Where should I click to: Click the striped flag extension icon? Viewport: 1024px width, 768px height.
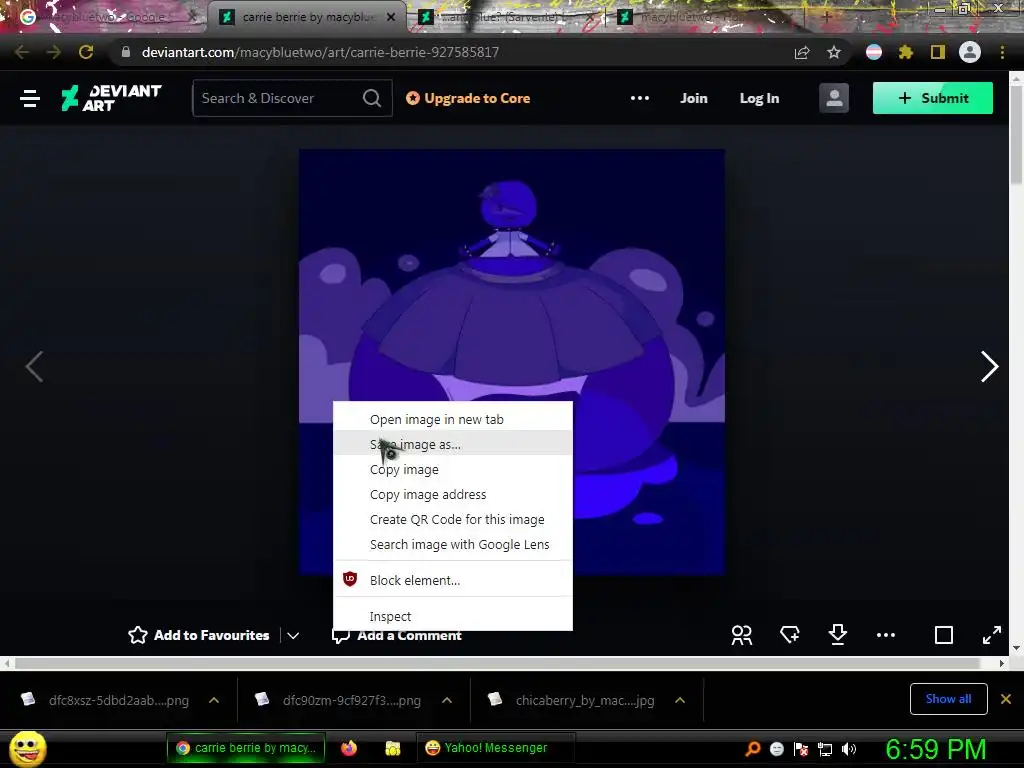tap(874, 52)
